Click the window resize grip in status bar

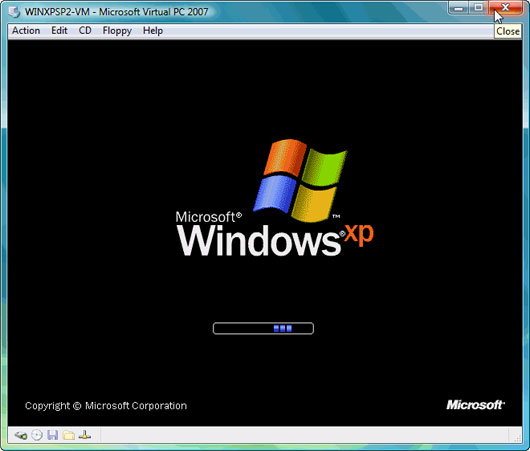(517, 438)
